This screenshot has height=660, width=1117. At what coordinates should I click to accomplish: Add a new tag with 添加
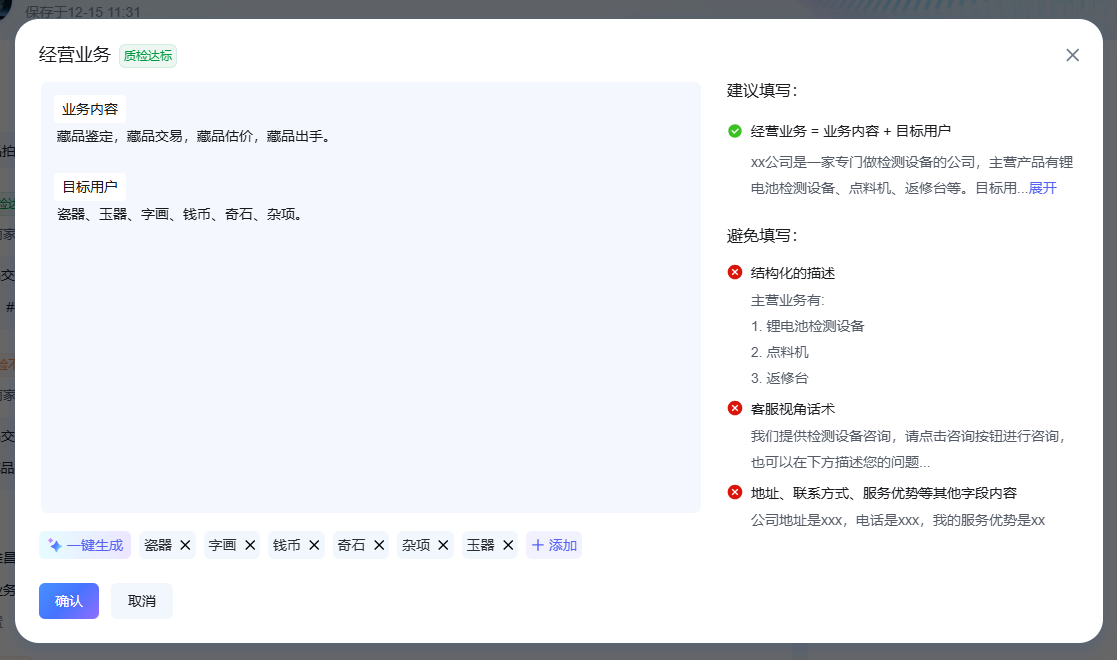click(554, 545)
